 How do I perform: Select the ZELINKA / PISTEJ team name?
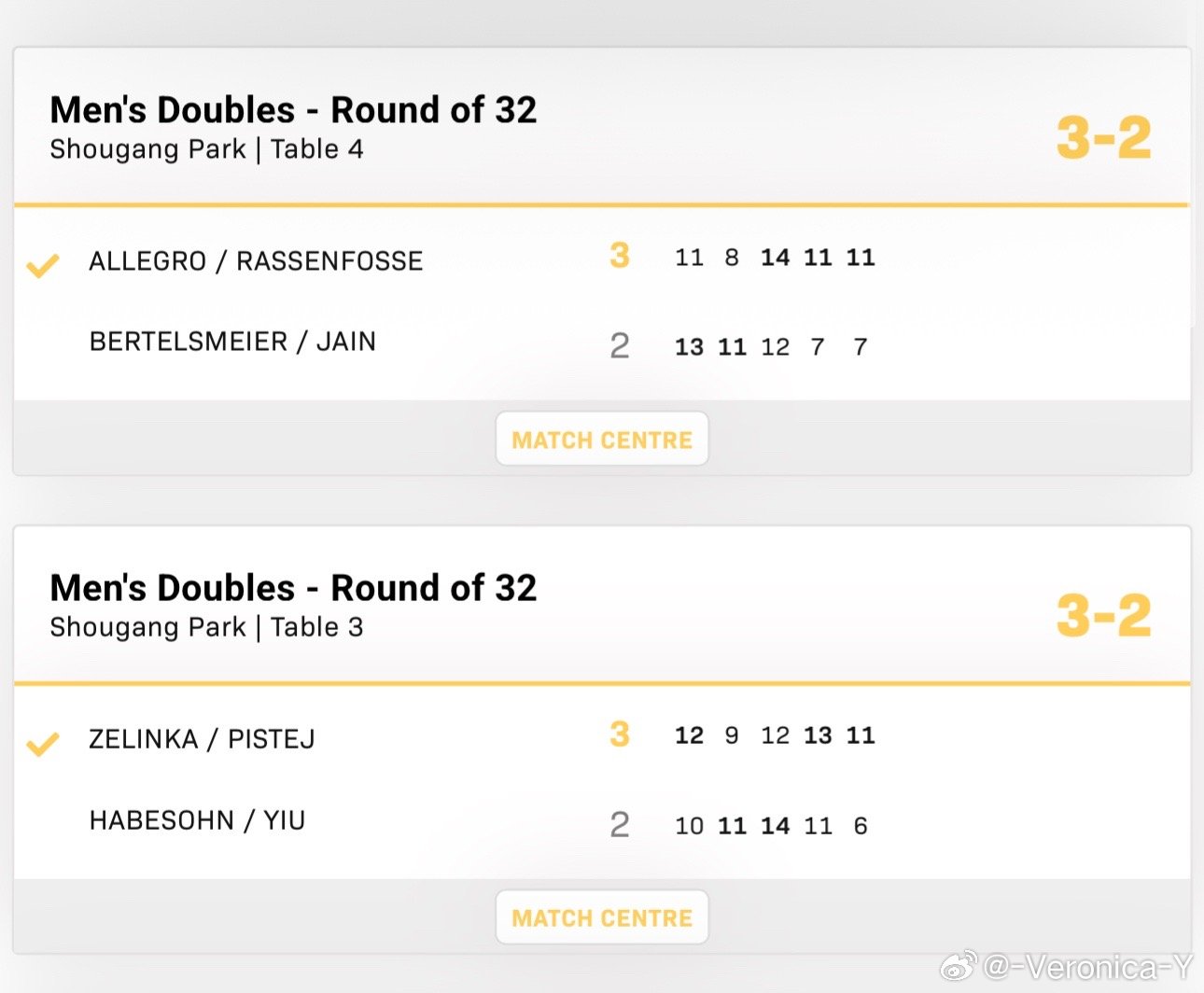coord(202,739)
